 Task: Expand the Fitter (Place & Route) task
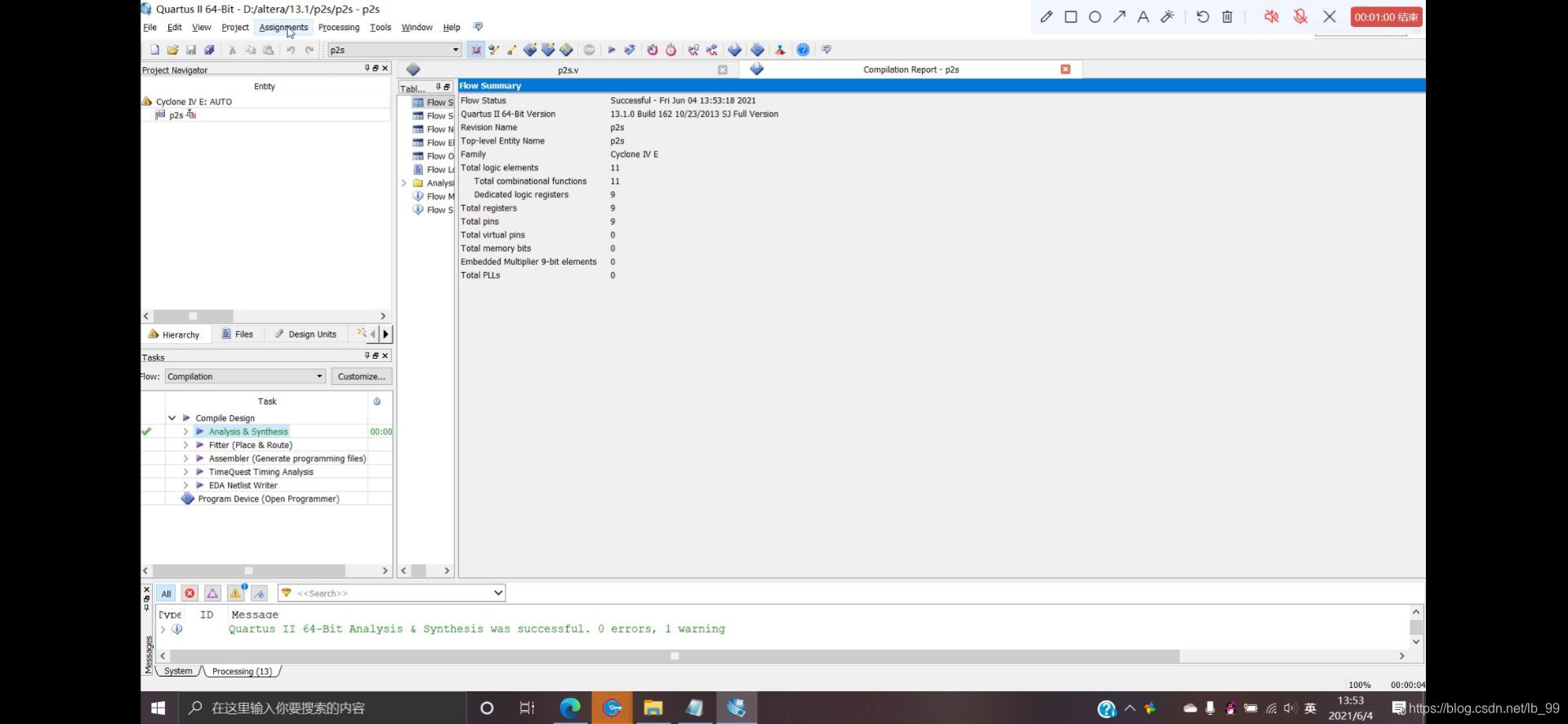(x=185, y=445)
